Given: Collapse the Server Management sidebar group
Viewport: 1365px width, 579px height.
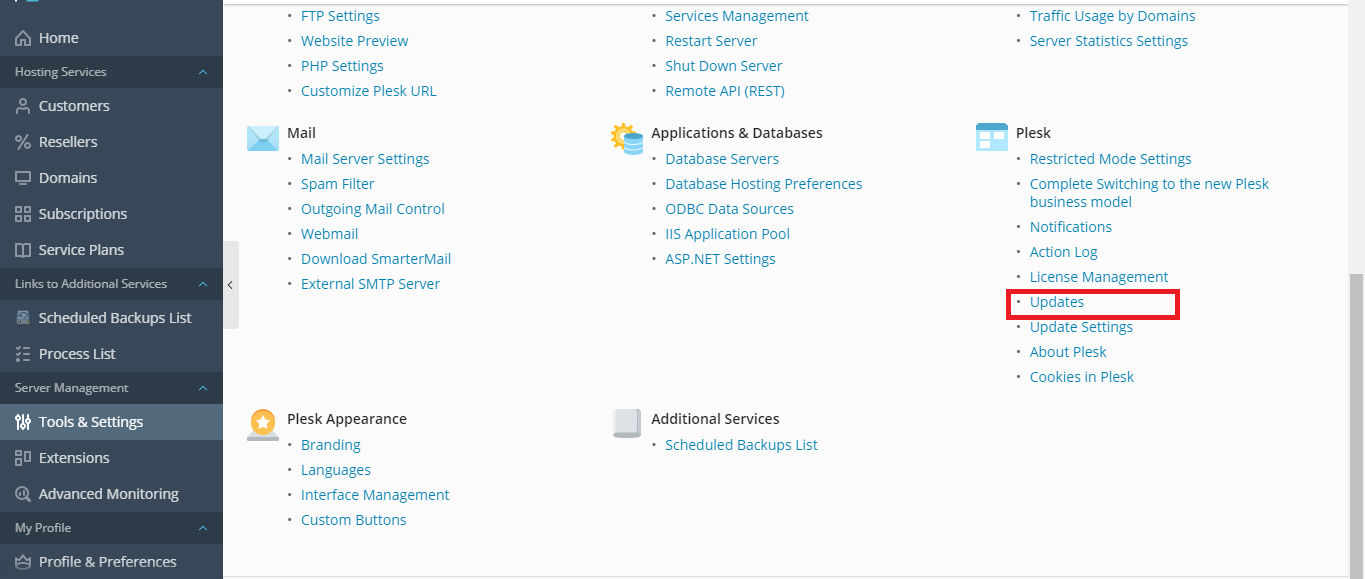Looking at the screenshot, I should (x=203, y=388).
